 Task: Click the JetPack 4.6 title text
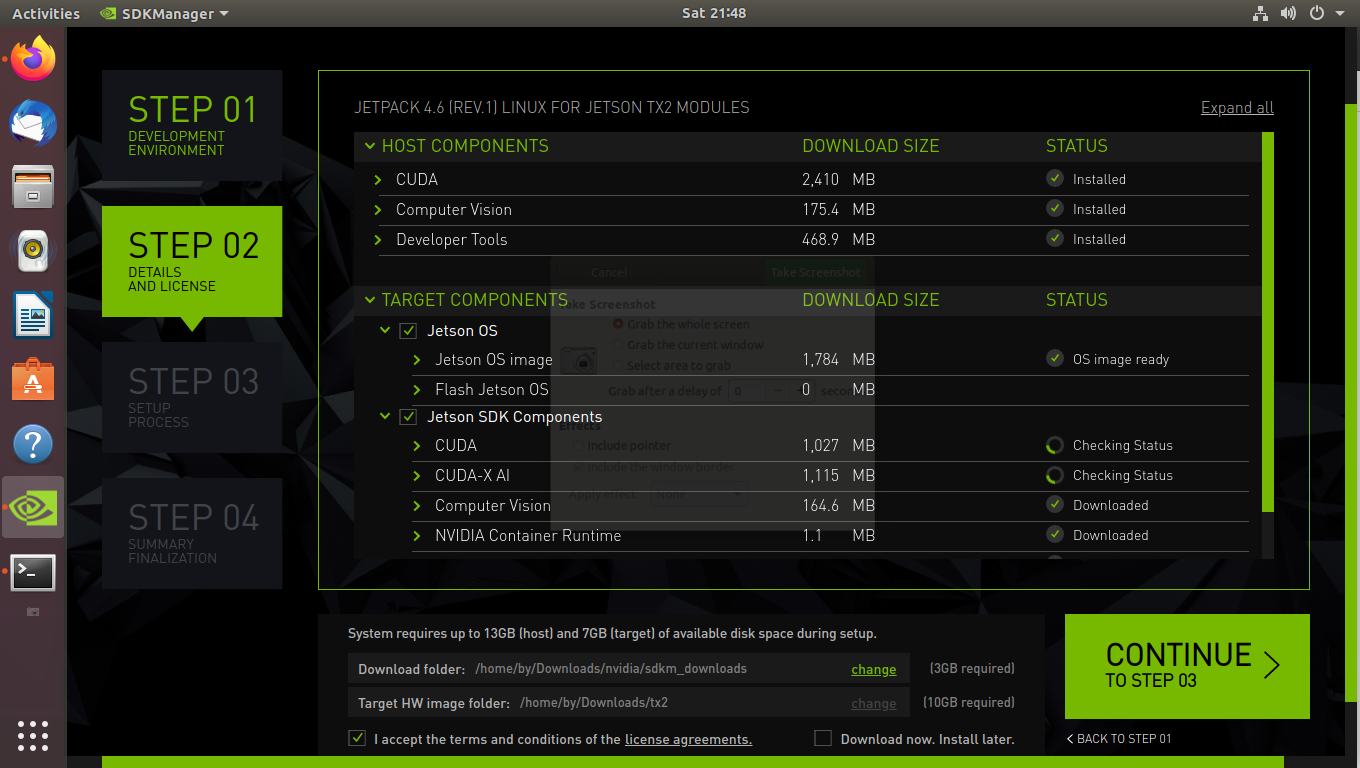[x=552, y=107]
